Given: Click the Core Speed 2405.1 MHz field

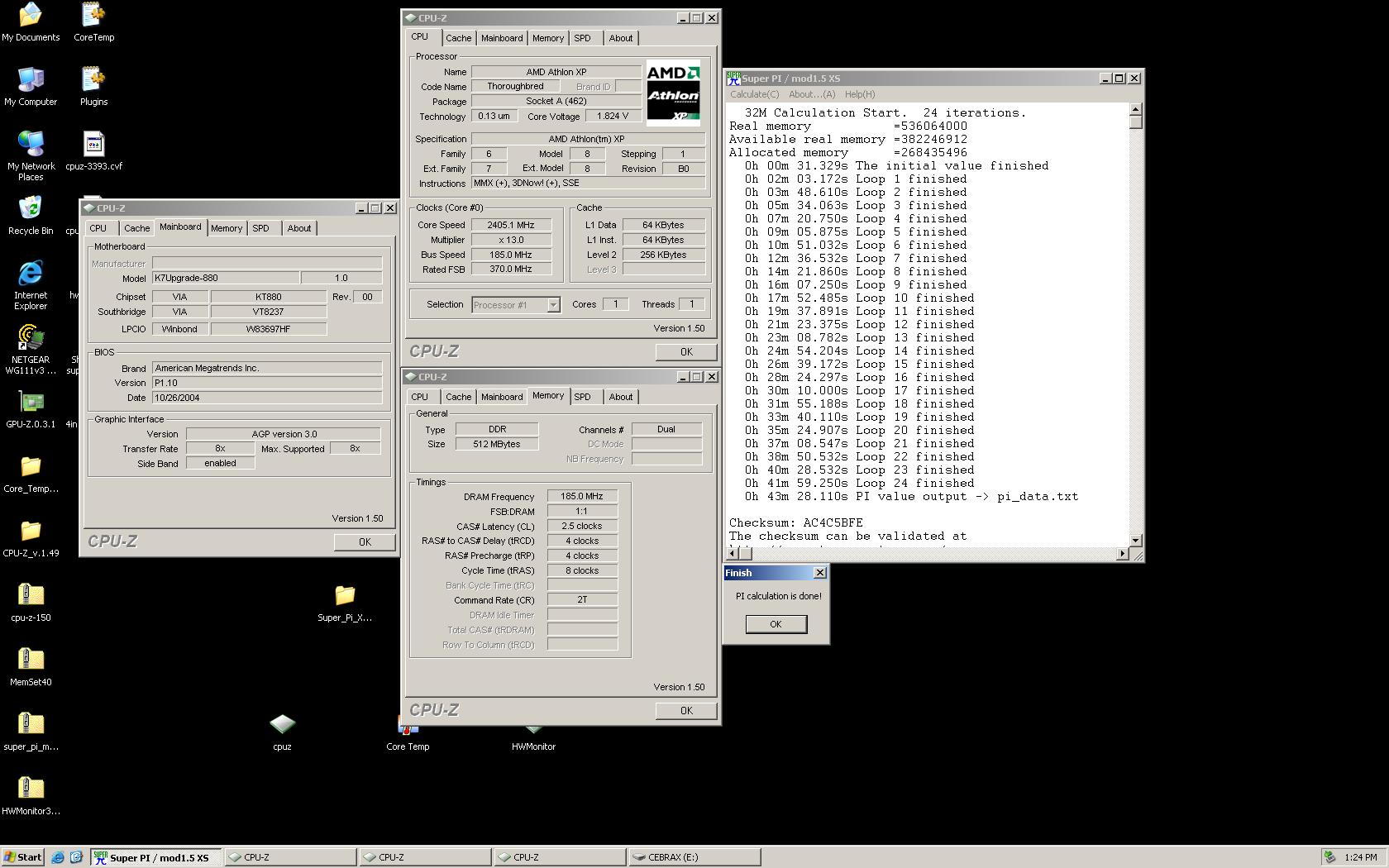Looking at the screenshot, I should pyautogui.click(x=510, y=225).
